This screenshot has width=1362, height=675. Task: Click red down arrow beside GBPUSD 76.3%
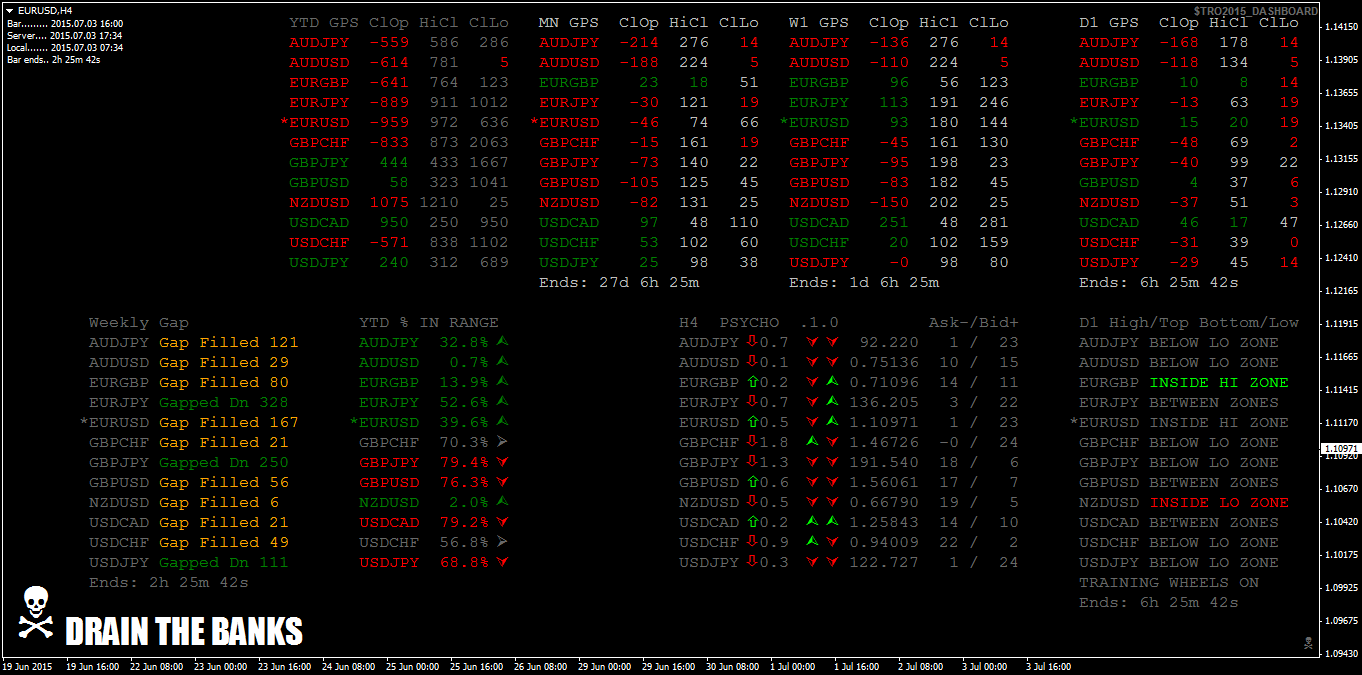point(502,482)
